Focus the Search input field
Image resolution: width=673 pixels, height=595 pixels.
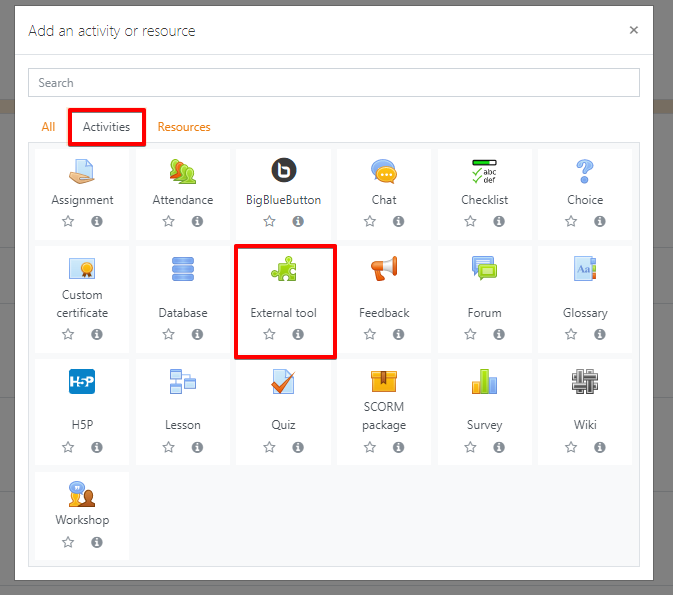click(333, 83)
